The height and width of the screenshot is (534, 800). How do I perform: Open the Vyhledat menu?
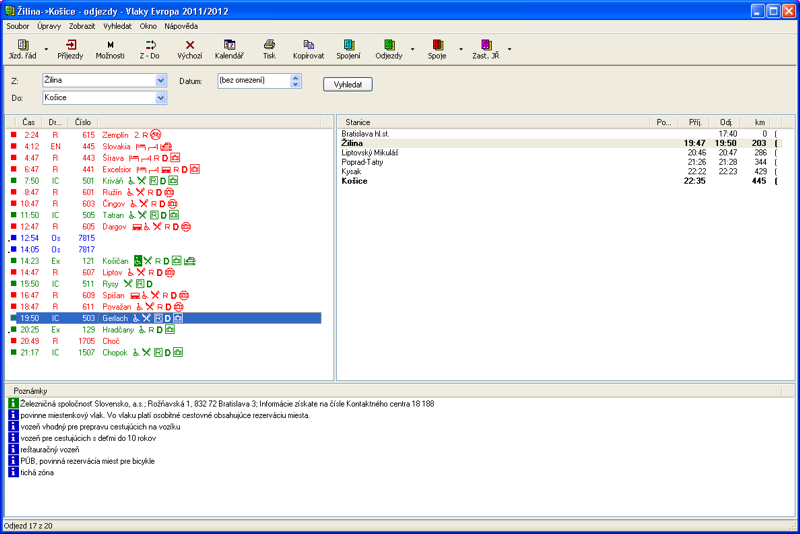pyautogui.click(x=117, y=25)
